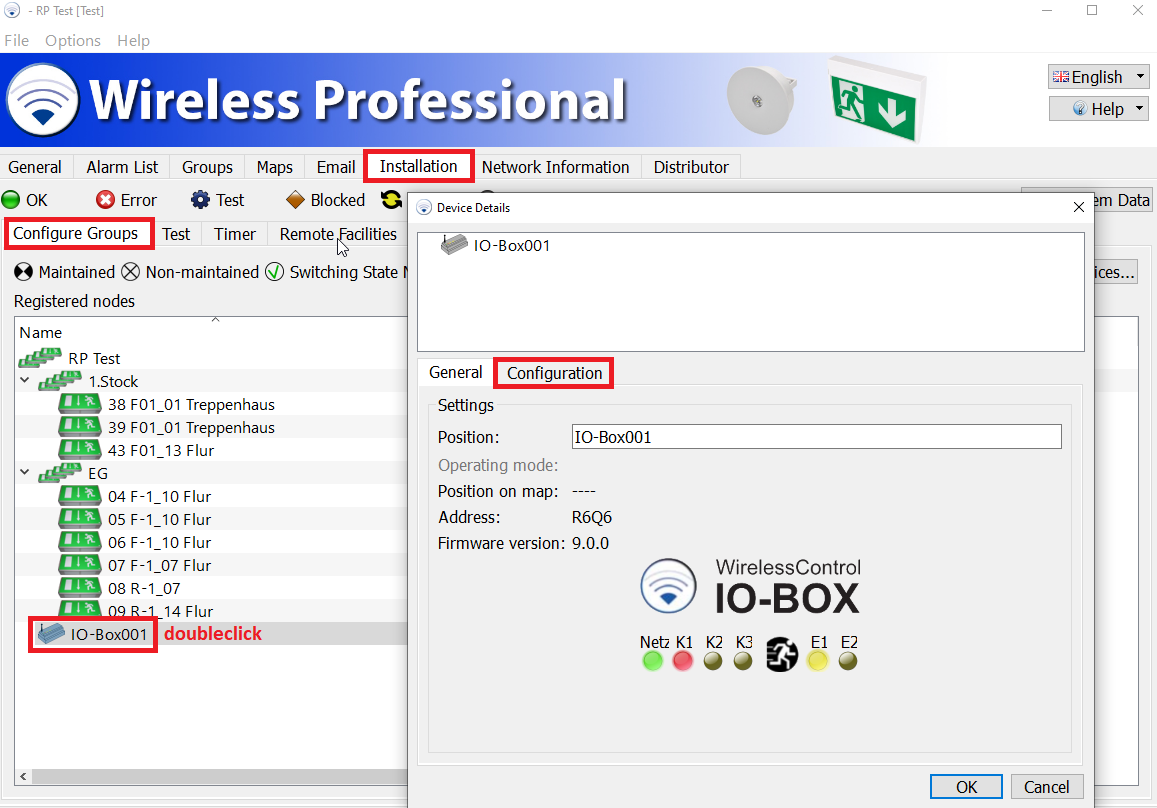Open the Help dropdown button in banner
1157x808 pixels.
[x=1098, y=108]
